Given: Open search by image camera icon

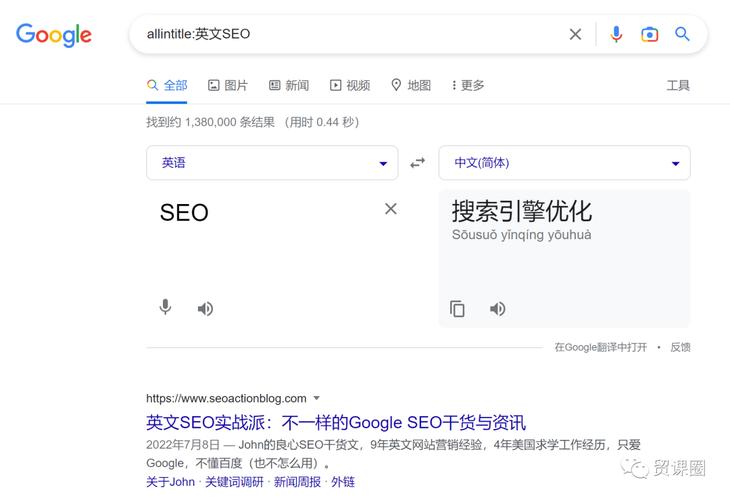Looking at the screenshot, I should coord(649,34).
